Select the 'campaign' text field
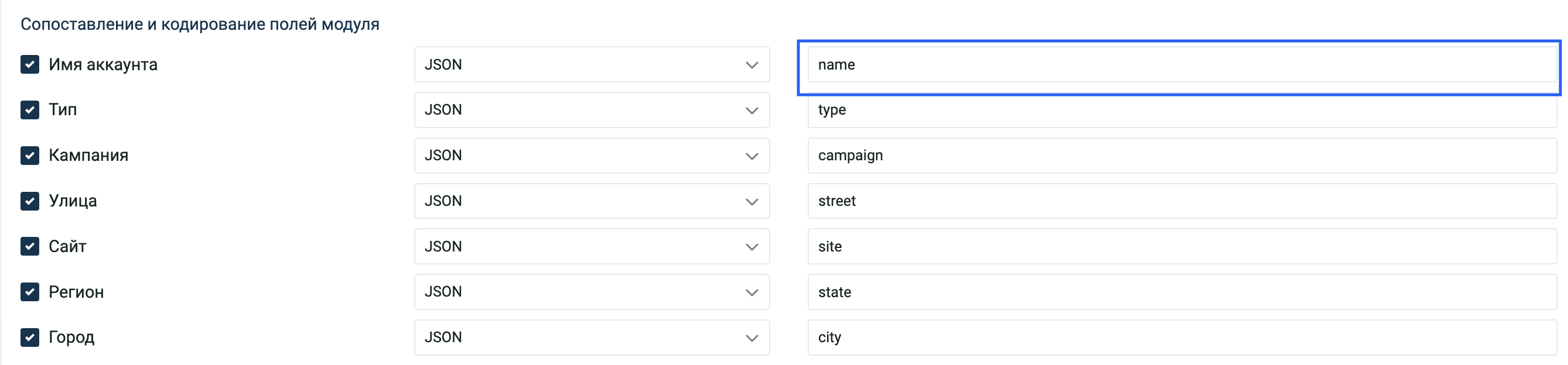Image resolution: width=1568 pixels, height=365 pixels. click(1182, 156)
